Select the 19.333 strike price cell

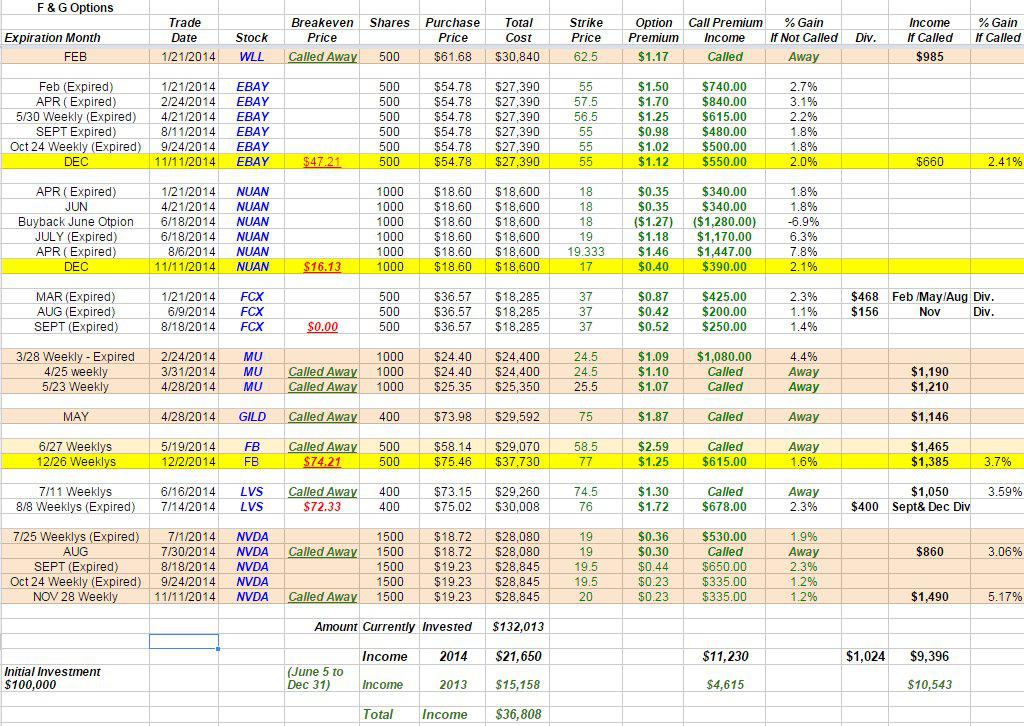click(586, 252)
